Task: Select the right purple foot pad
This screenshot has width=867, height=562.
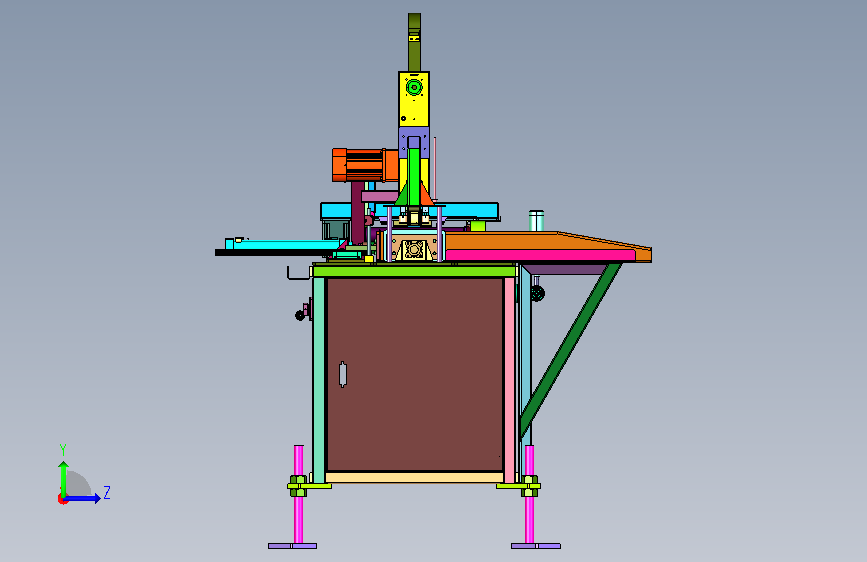Action: [536, 546]
